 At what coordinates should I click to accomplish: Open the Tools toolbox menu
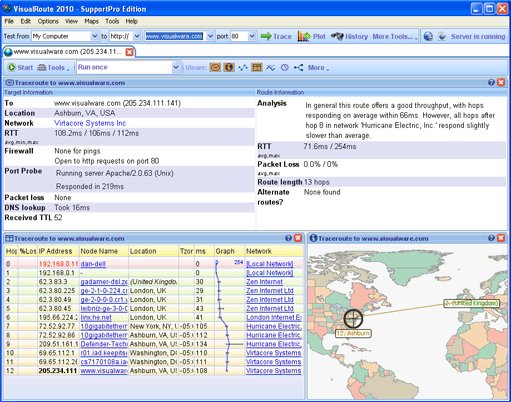coord(53,68)
